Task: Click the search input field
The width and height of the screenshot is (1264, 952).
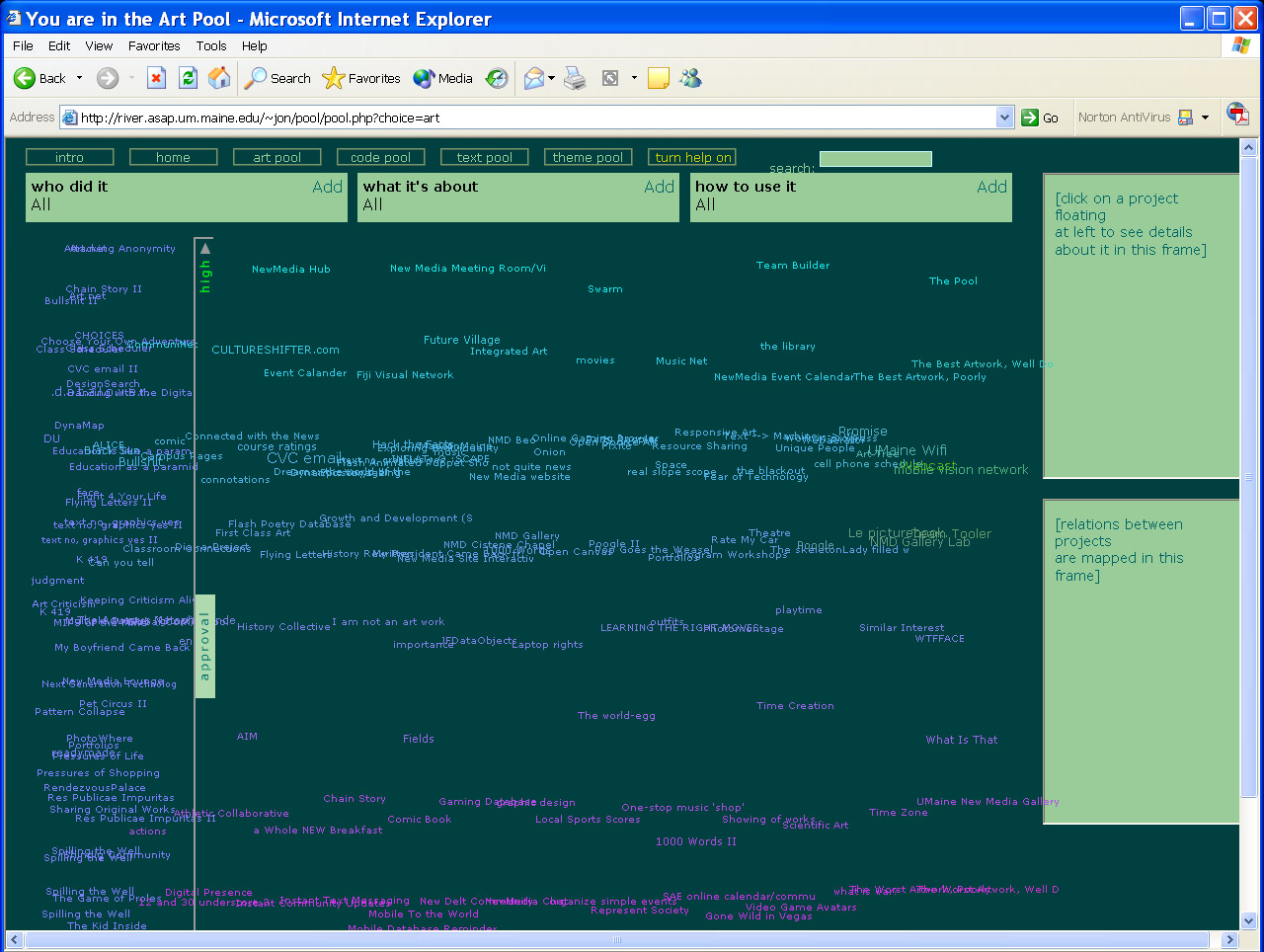Action: point(875,159)
